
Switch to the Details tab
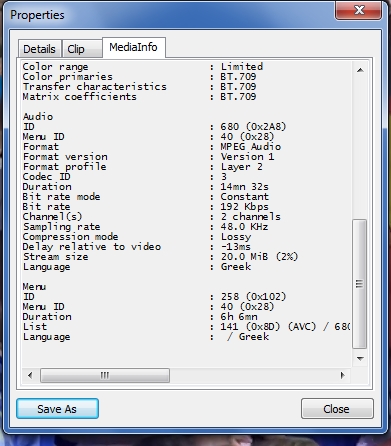[40, 49]
